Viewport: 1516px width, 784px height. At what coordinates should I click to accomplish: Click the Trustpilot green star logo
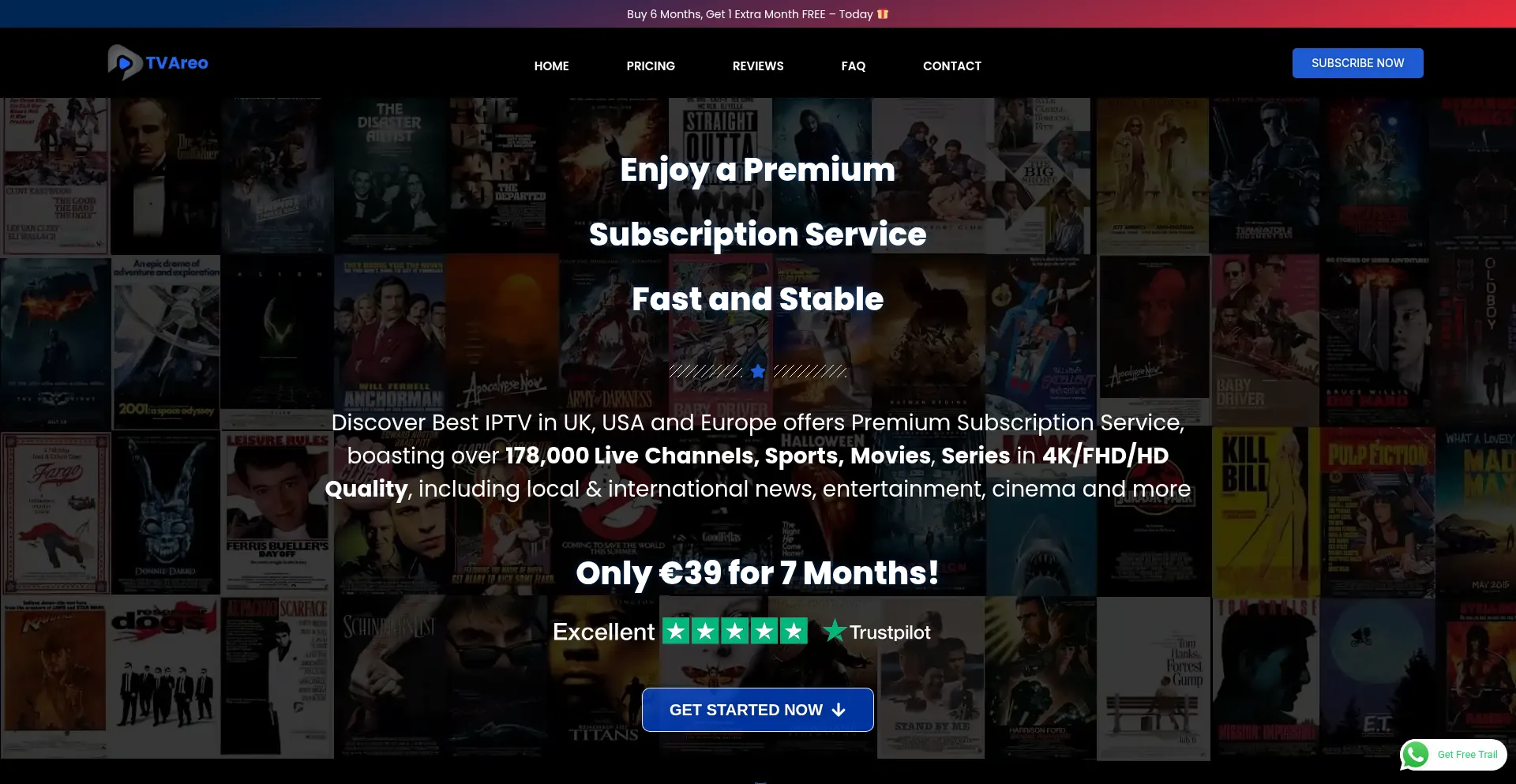coord(835,631)
